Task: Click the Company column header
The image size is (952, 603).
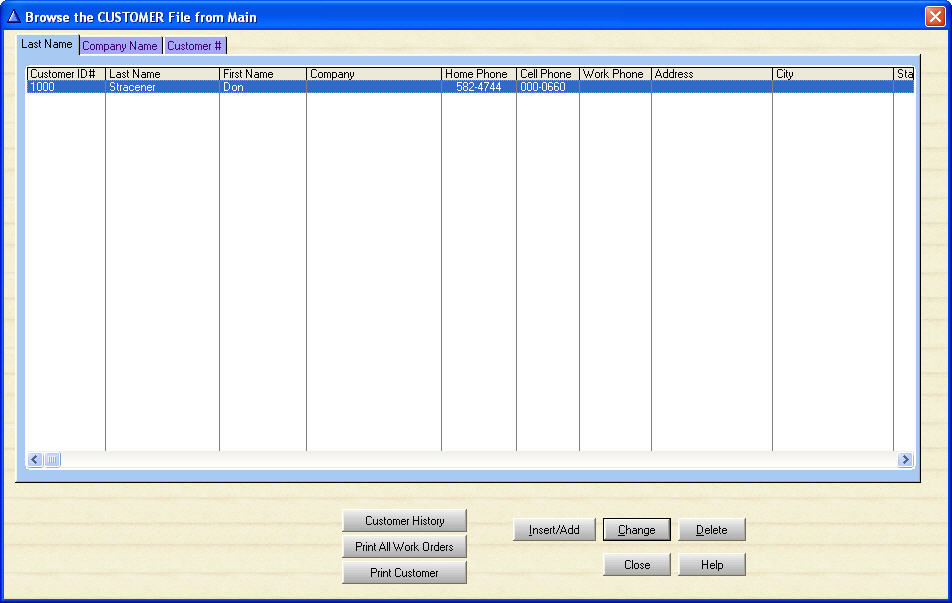Action: click(x=373, y=74)
